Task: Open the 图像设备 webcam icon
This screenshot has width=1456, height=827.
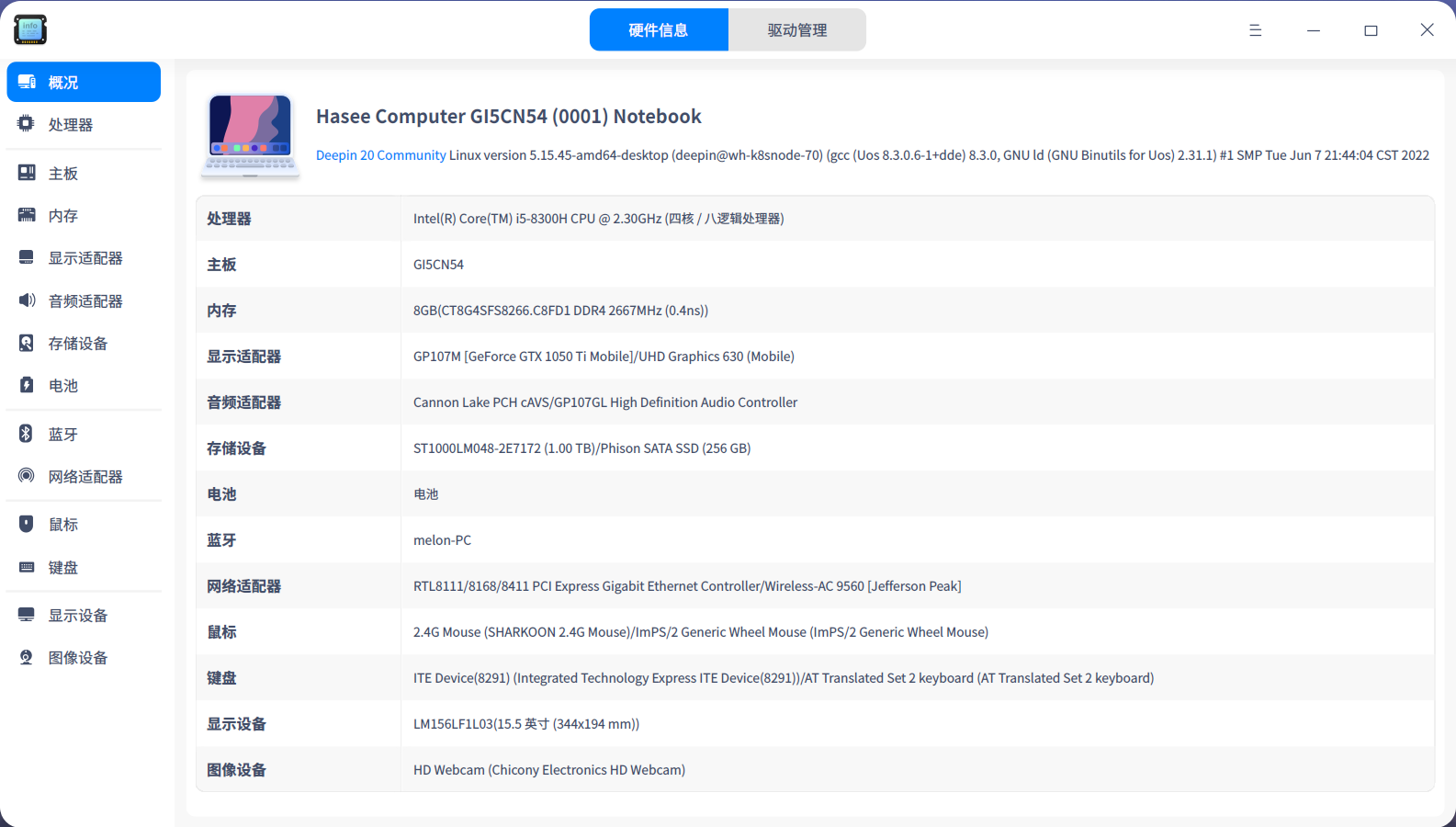Action: tap(27, 657)
